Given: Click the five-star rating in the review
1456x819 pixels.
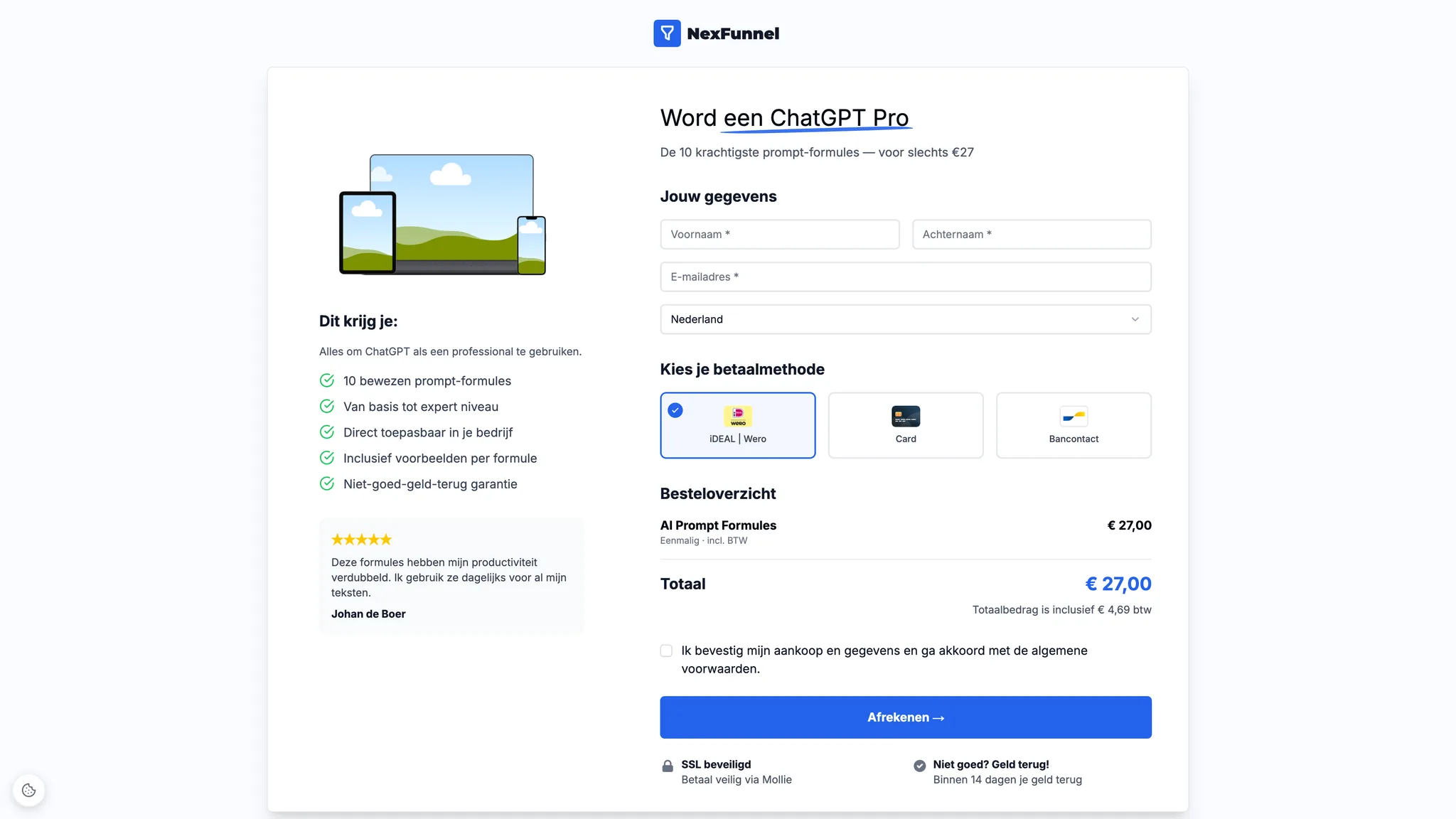Looking at the screenshot, I should pos(361,540).
